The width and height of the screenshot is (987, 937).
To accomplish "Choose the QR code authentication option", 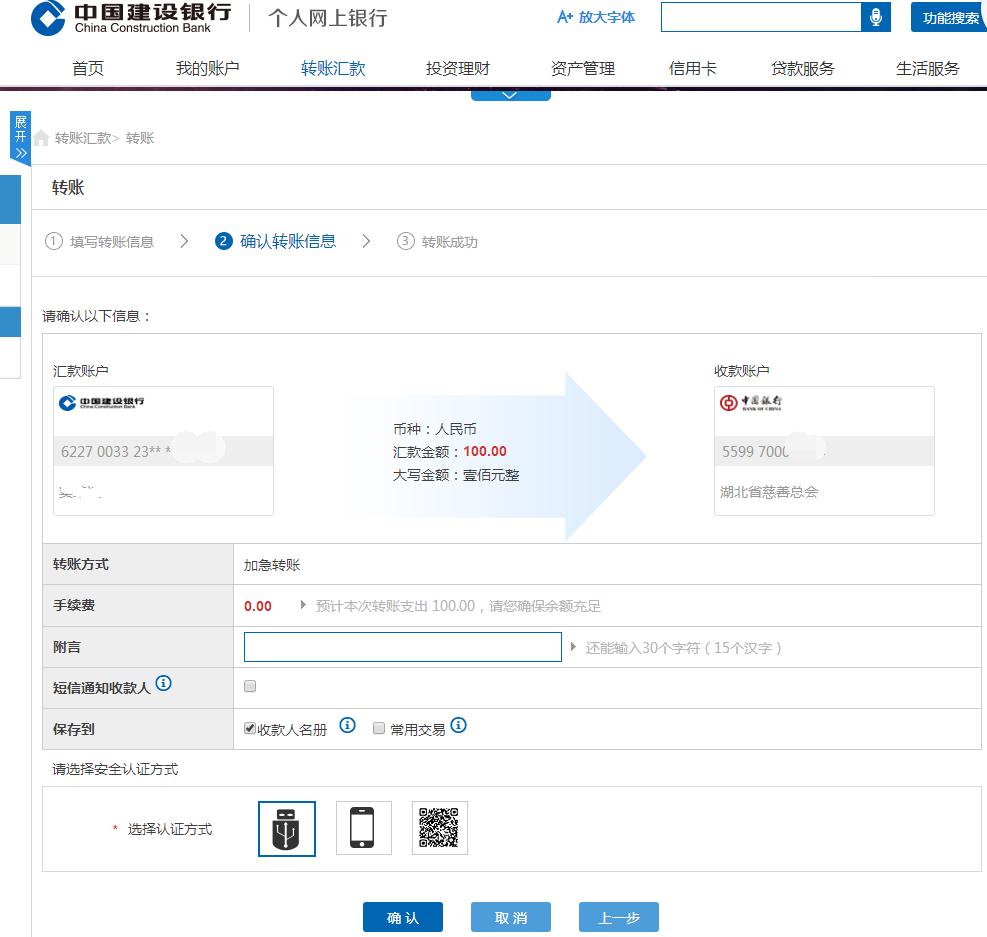I will [440, 828].
